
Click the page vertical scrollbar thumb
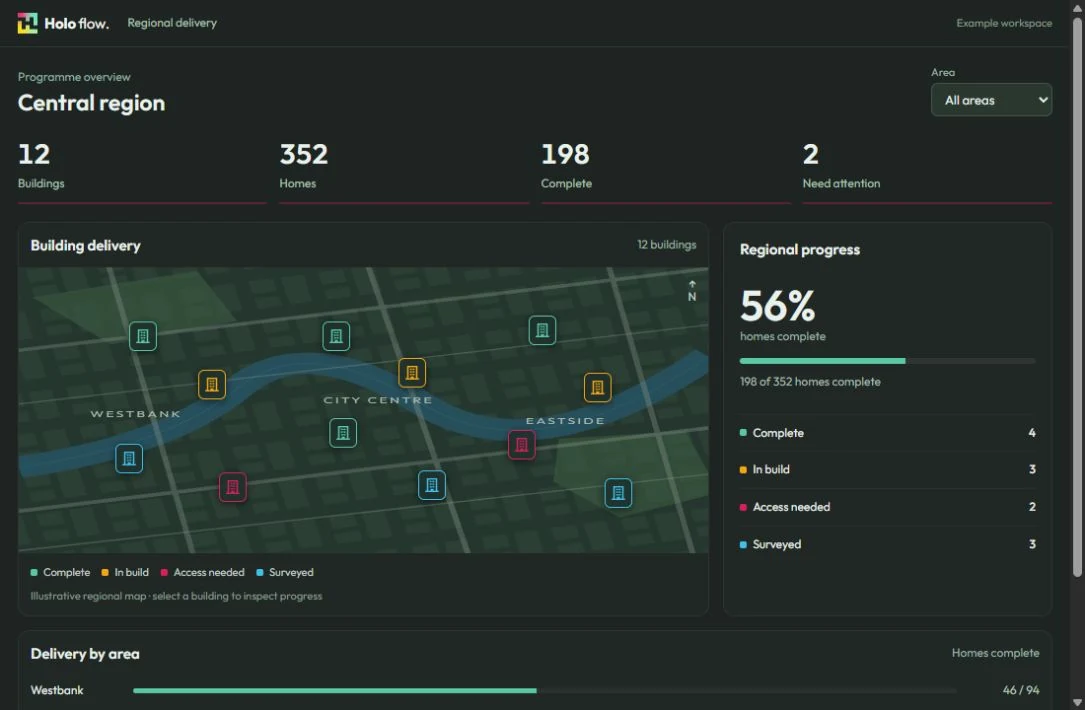point(1077,297)
